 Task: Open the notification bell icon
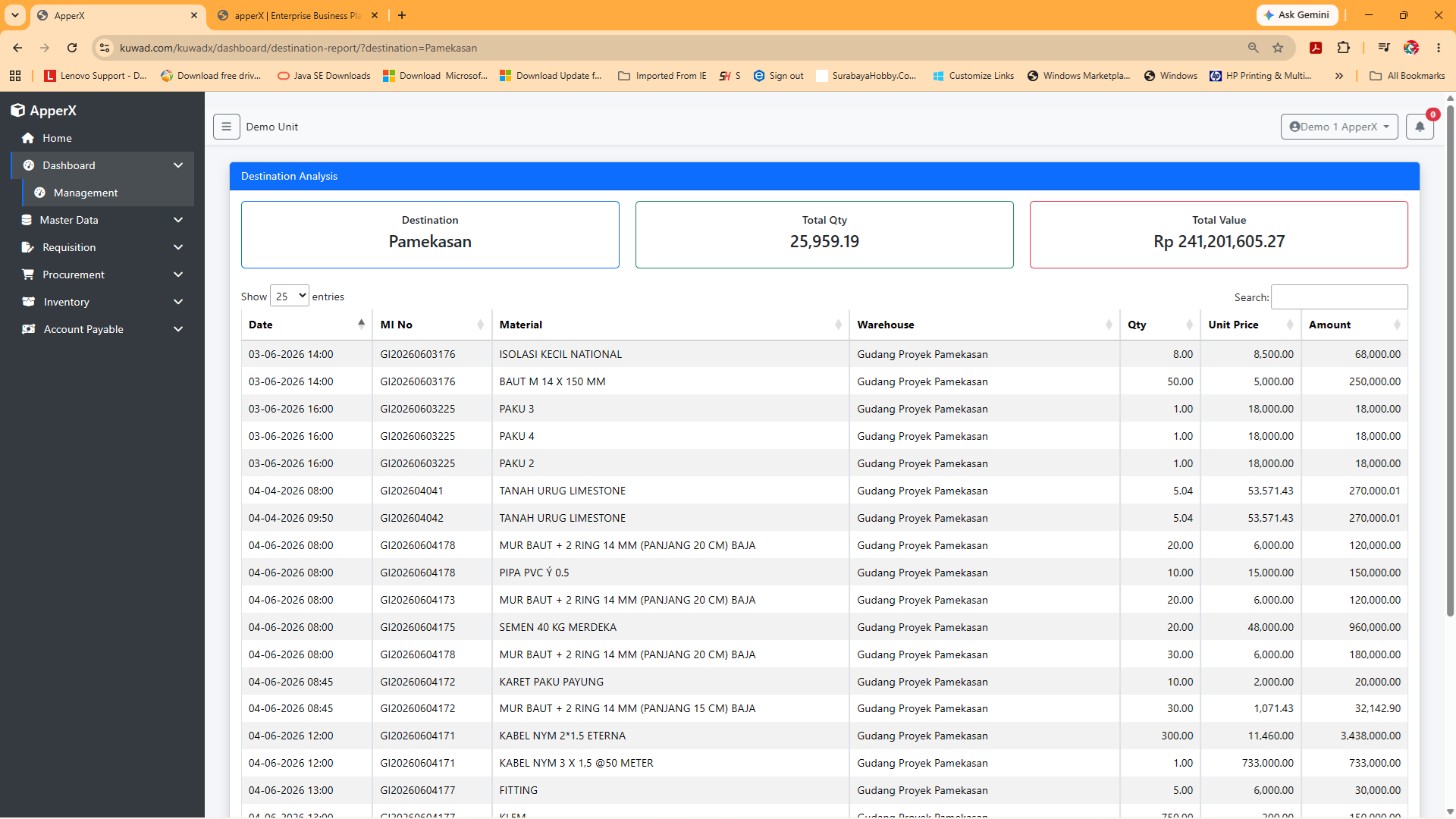coord(1420,127)
